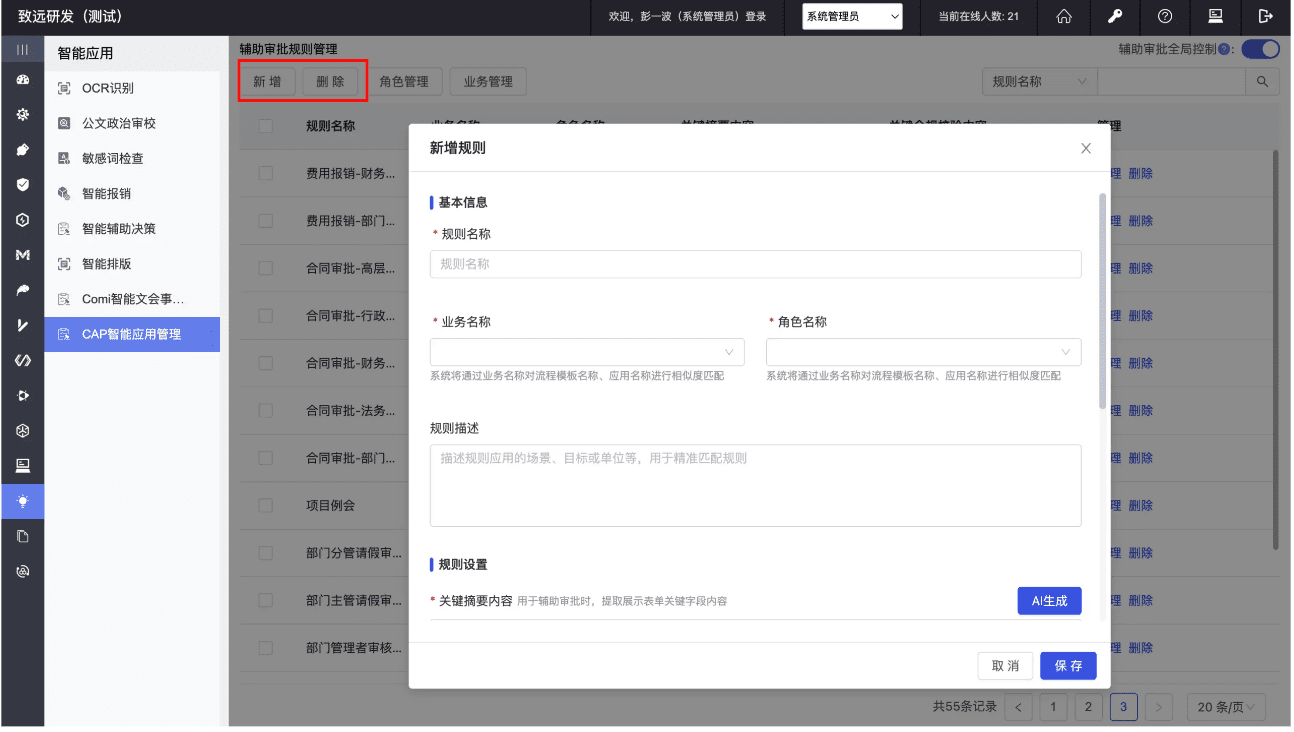Open 智能报销 menu item
1294x732 pixels.
tap(132, 193)
